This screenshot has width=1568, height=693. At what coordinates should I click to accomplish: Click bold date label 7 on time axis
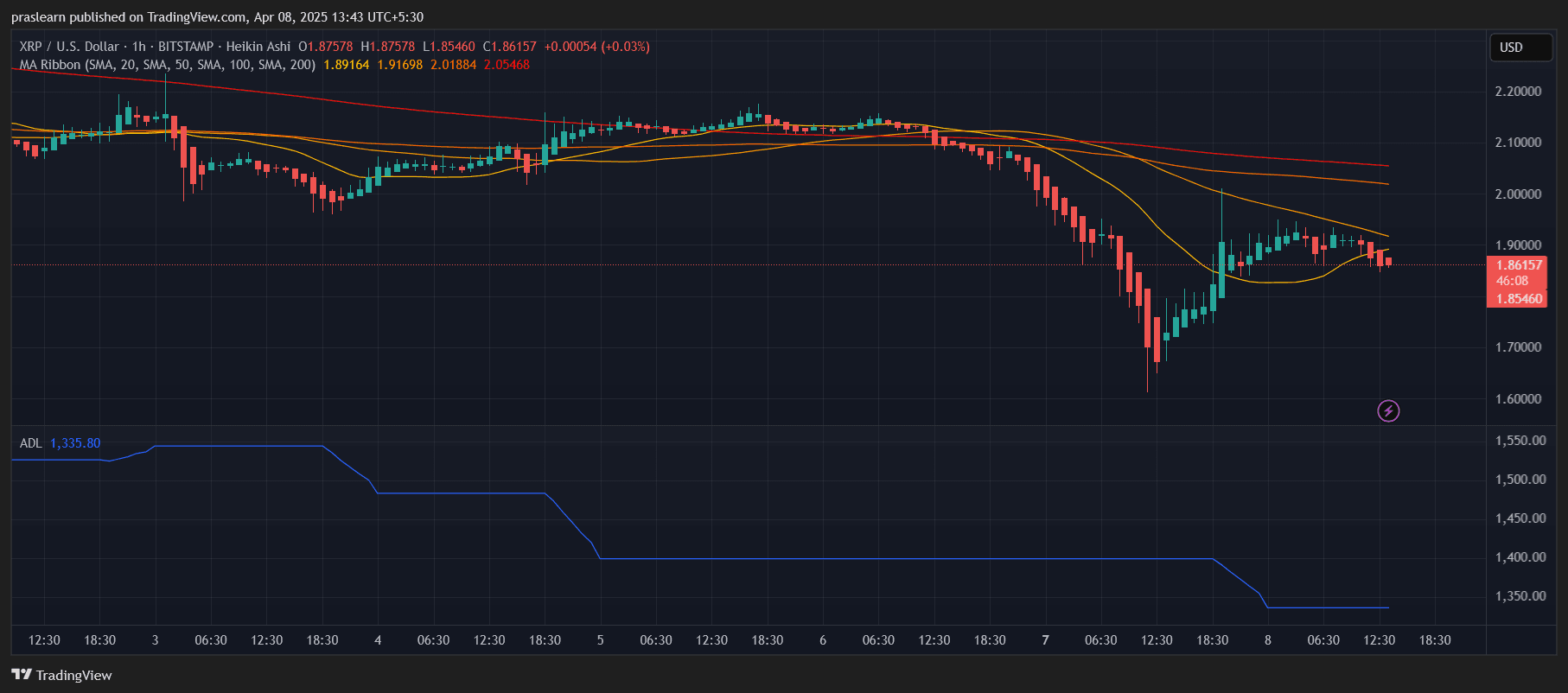tap(1045, 640)
